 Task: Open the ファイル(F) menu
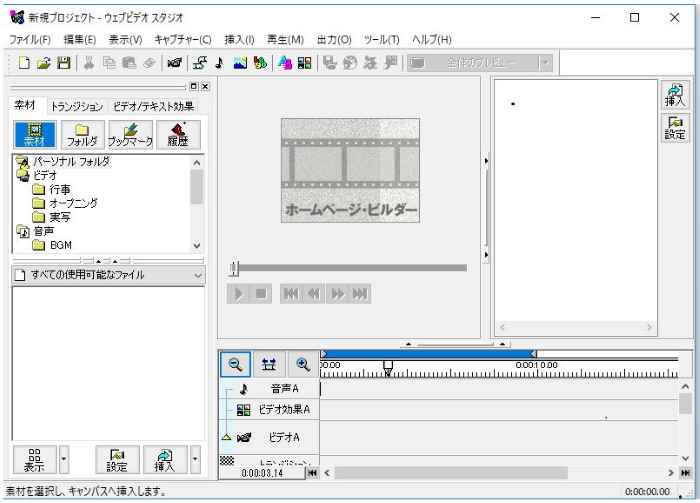(x=30, y=40)
